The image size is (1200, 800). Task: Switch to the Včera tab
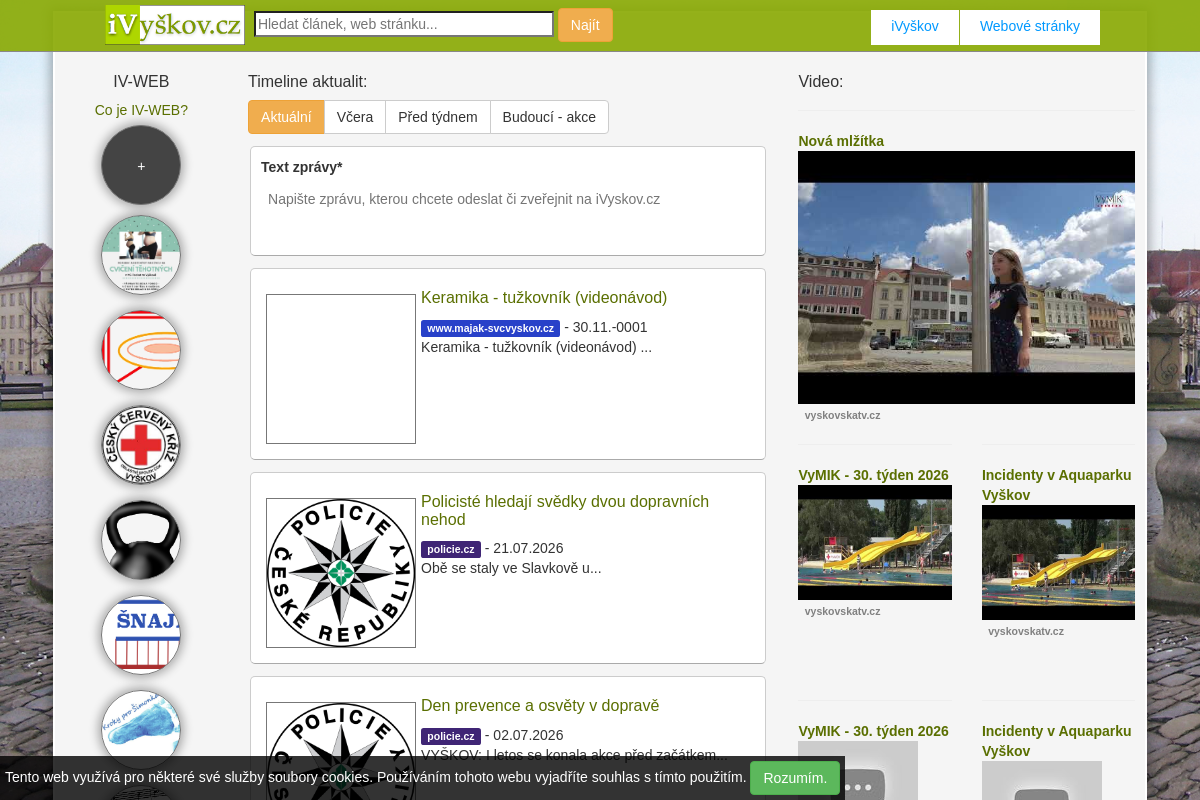pos(355,117)
